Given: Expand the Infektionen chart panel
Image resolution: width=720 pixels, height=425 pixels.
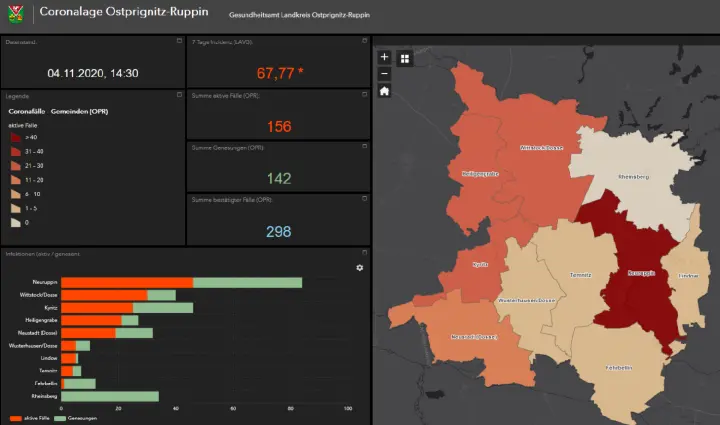Looking at the screenshot, I should pos(363,253).
